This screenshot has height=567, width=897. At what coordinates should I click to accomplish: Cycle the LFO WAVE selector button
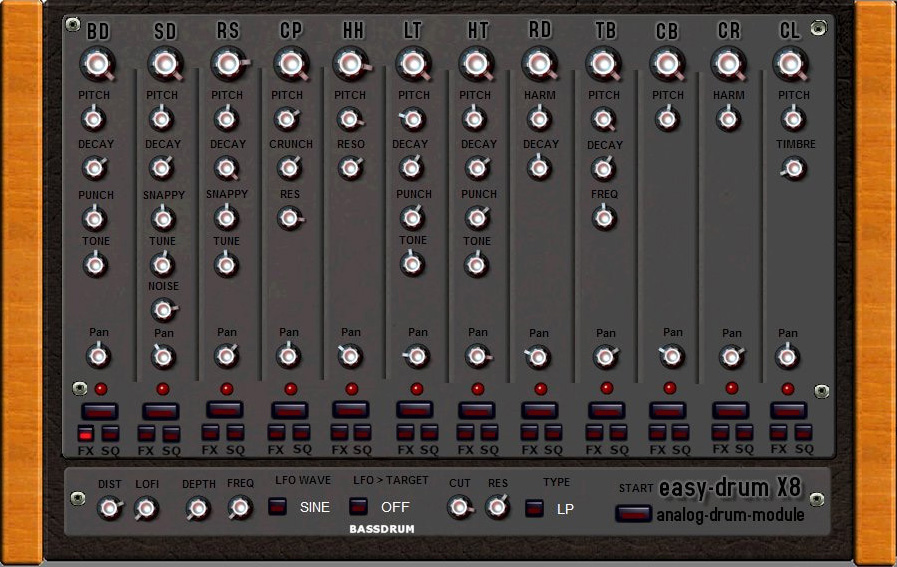(277, 506)
